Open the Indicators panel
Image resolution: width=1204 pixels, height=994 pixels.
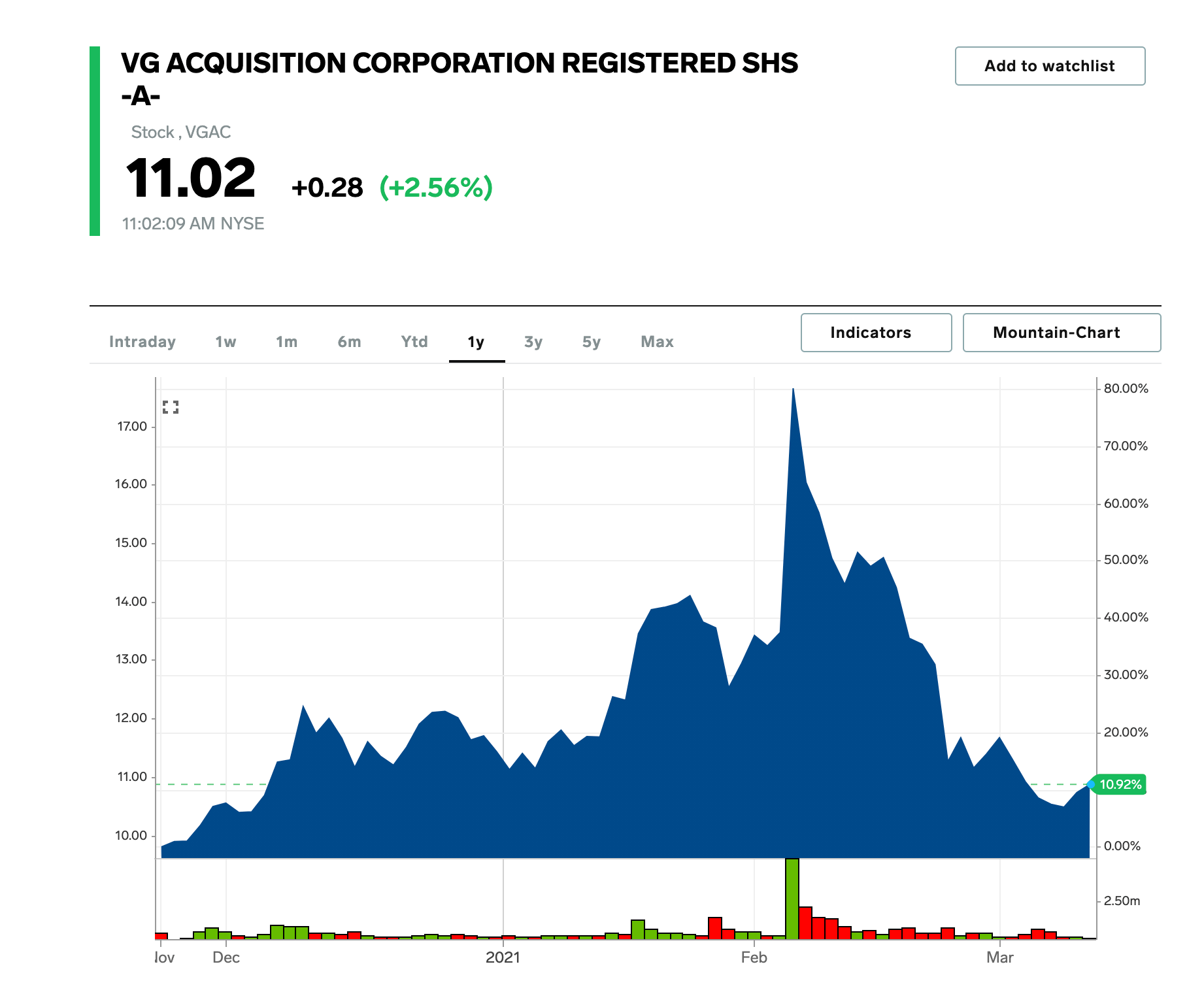(876, 333)
